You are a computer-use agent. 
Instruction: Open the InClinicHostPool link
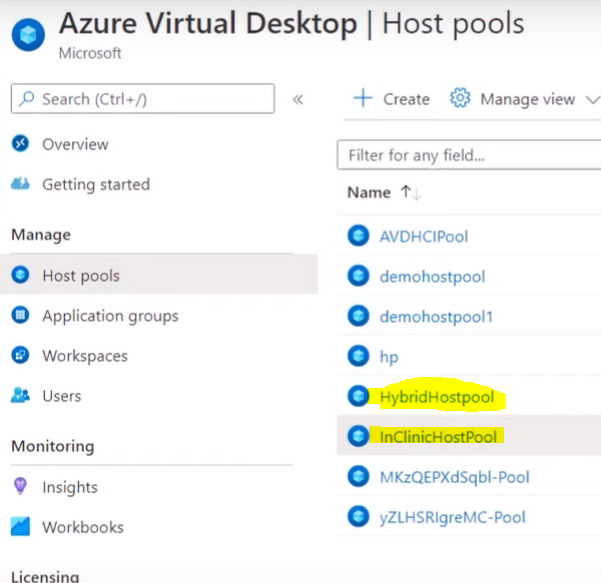[438, 437]
